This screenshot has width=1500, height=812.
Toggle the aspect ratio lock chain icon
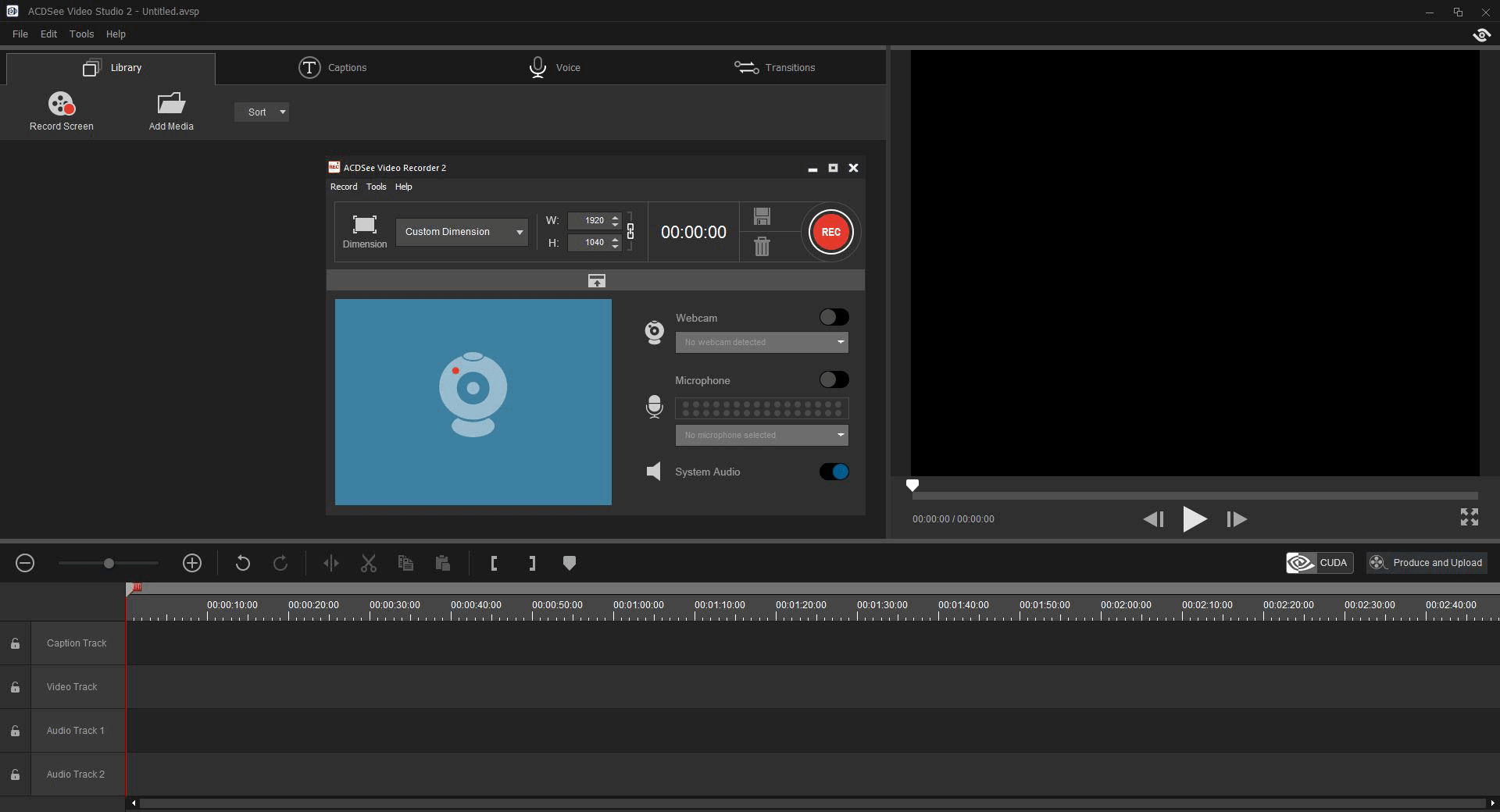(630, 232)
